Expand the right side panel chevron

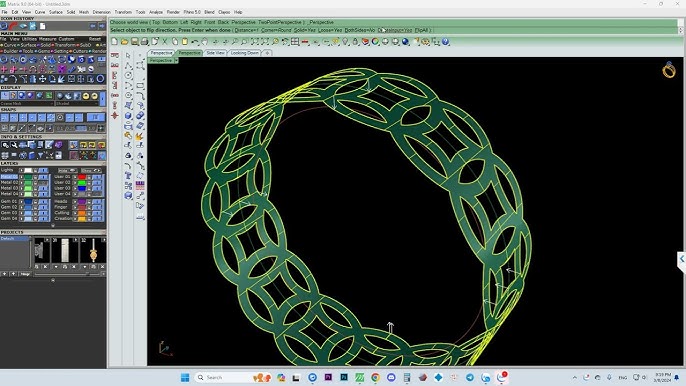pos(682,259)
